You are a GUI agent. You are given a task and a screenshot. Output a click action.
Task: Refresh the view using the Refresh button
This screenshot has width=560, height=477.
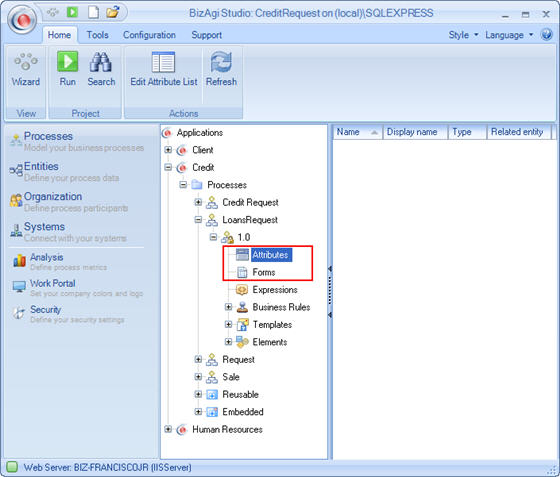click(221, 70)
